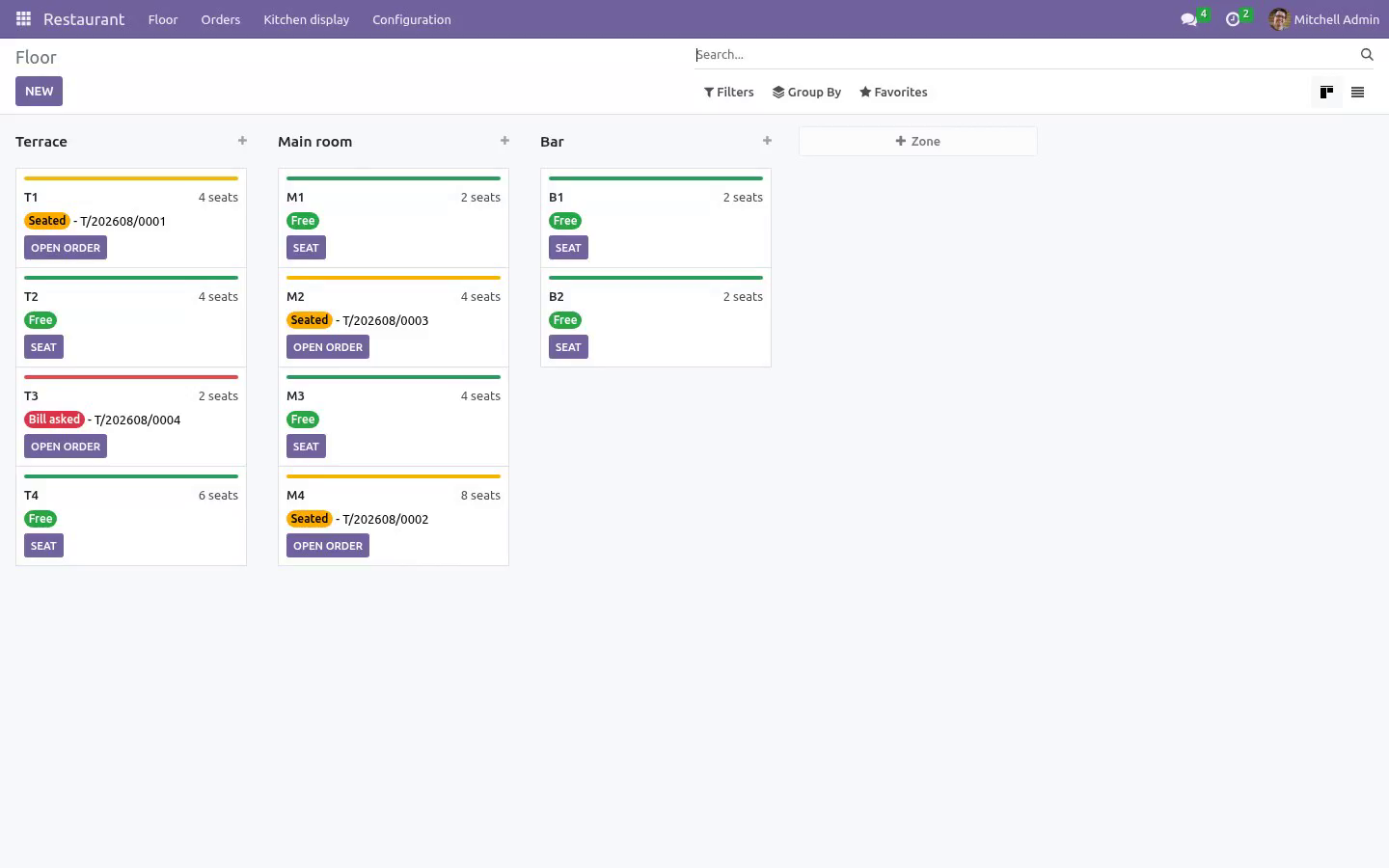This screenshot has width=1389, height=868.
Task: Open order for table M2
Action: tap(328, 347)
